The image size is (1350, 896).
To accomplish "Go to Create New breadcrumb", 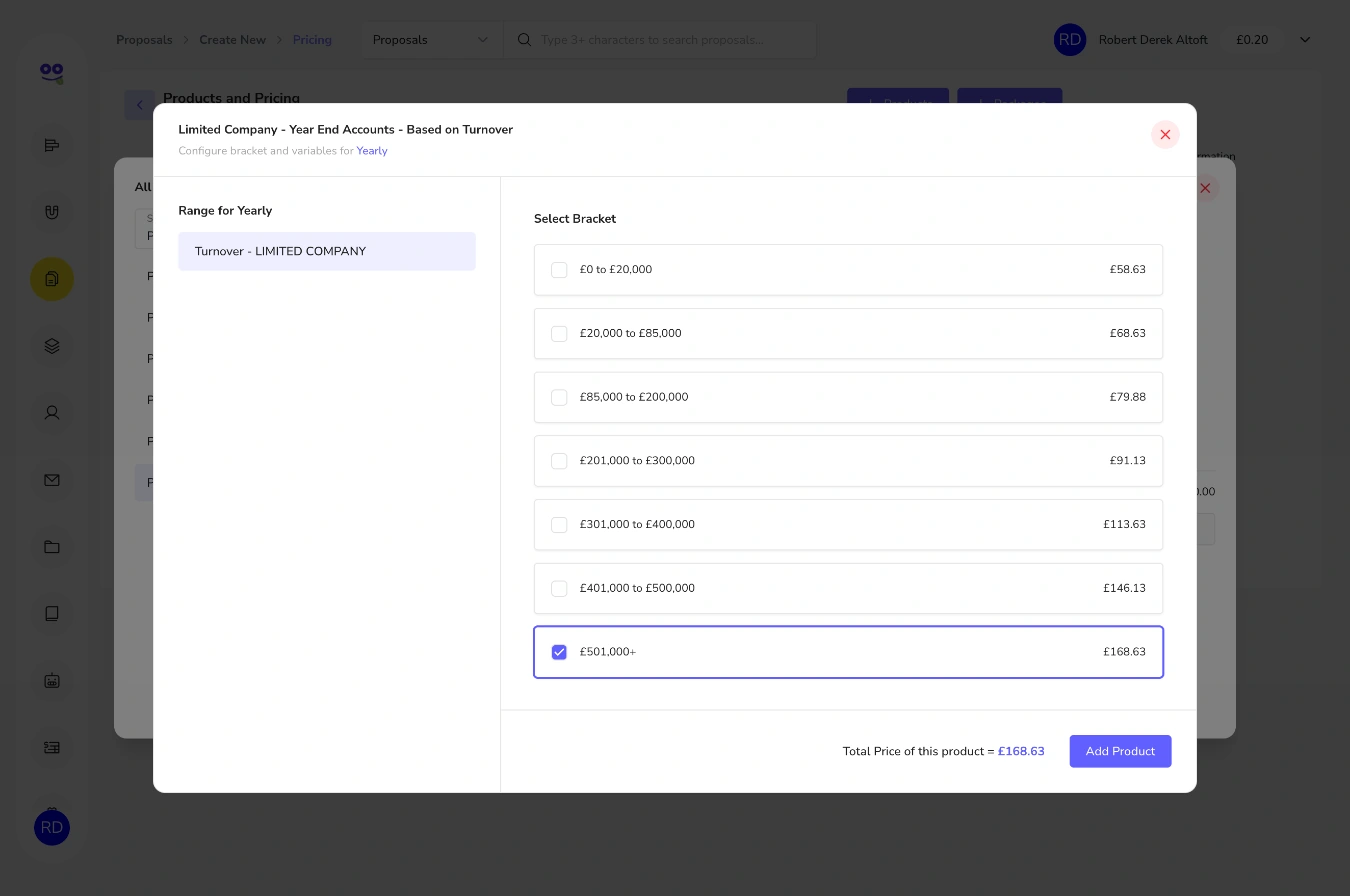I will (232, 40).
